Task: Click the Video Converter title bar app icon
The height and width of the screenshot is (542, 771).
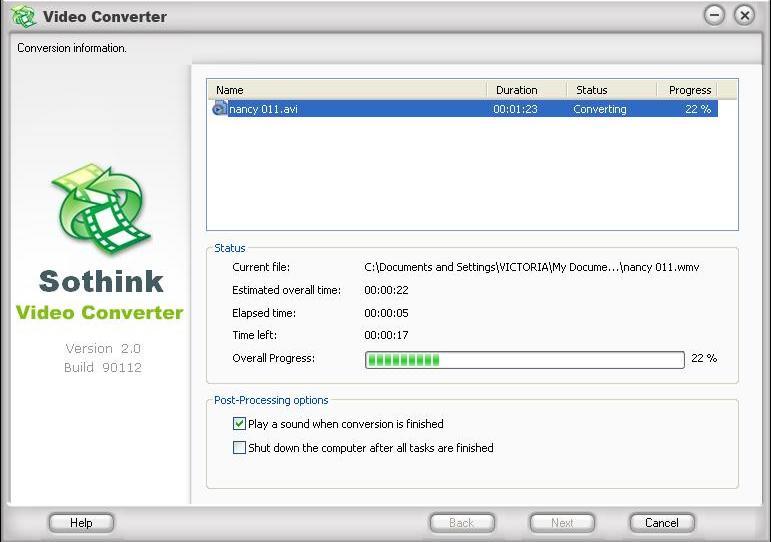Action: (x=23, y=16)
